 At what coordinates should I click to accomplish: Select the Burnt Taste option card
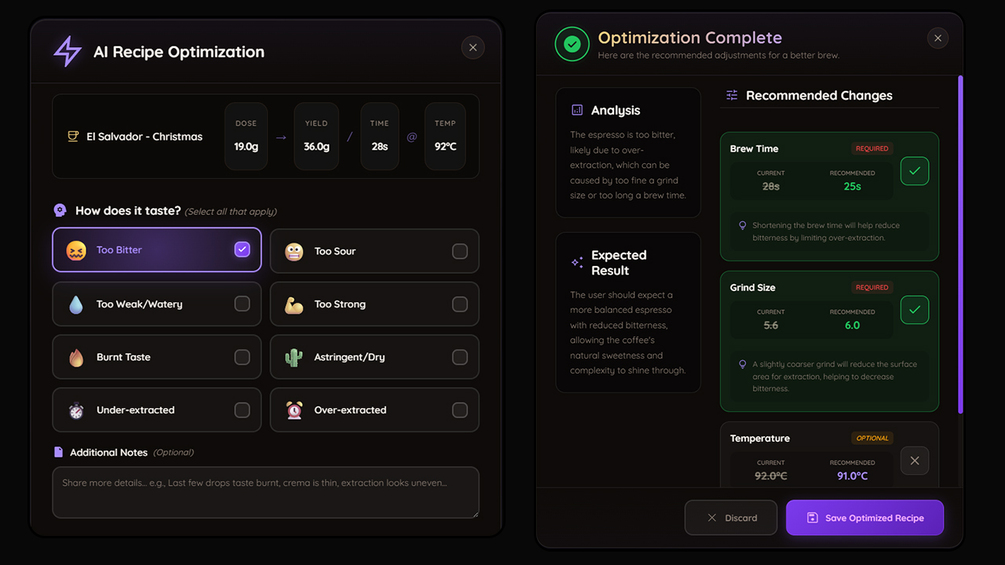point(157,357)
